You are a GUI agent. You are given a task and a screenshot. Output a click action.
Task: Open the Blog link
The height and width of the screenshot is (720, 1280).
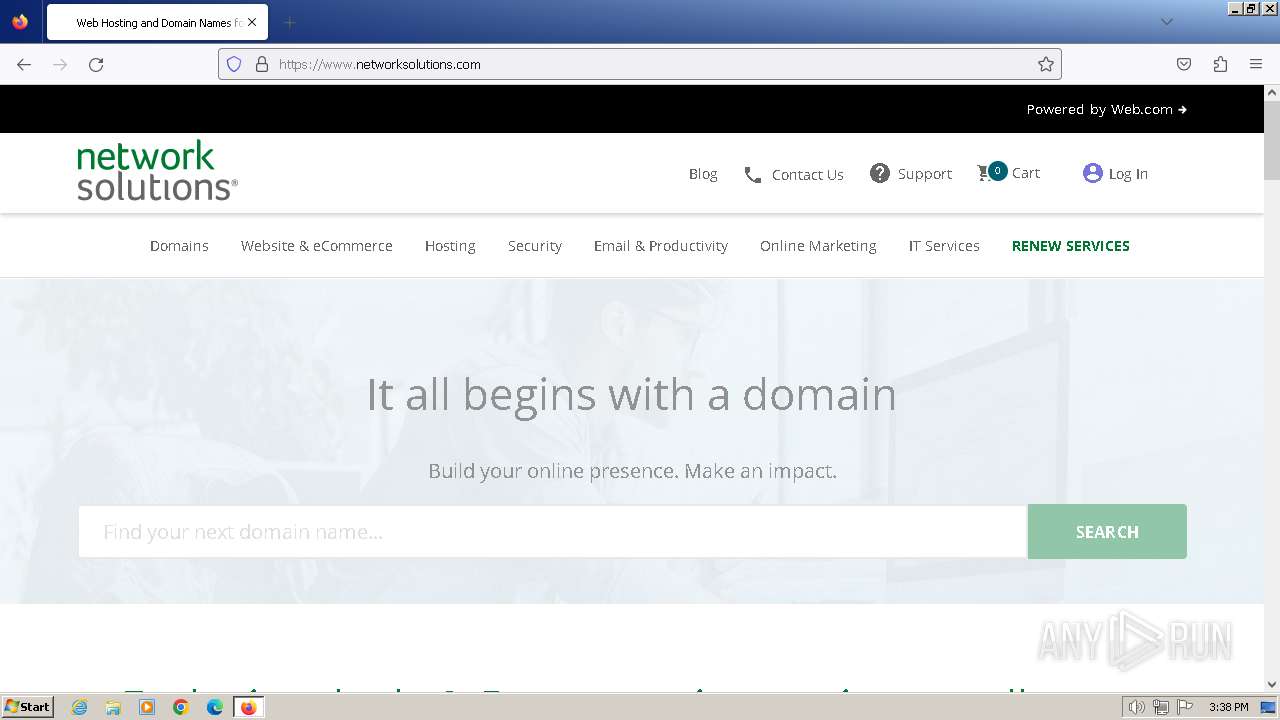point(703,174)
